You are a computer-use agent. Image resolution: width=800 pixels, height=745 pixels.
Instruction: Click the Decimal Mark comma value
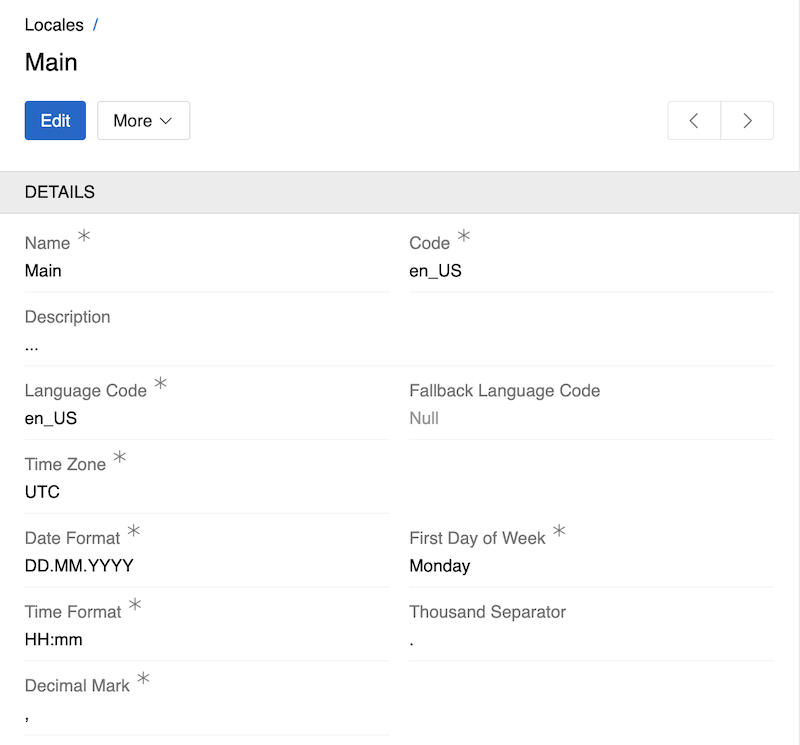(x=27, y=716)
